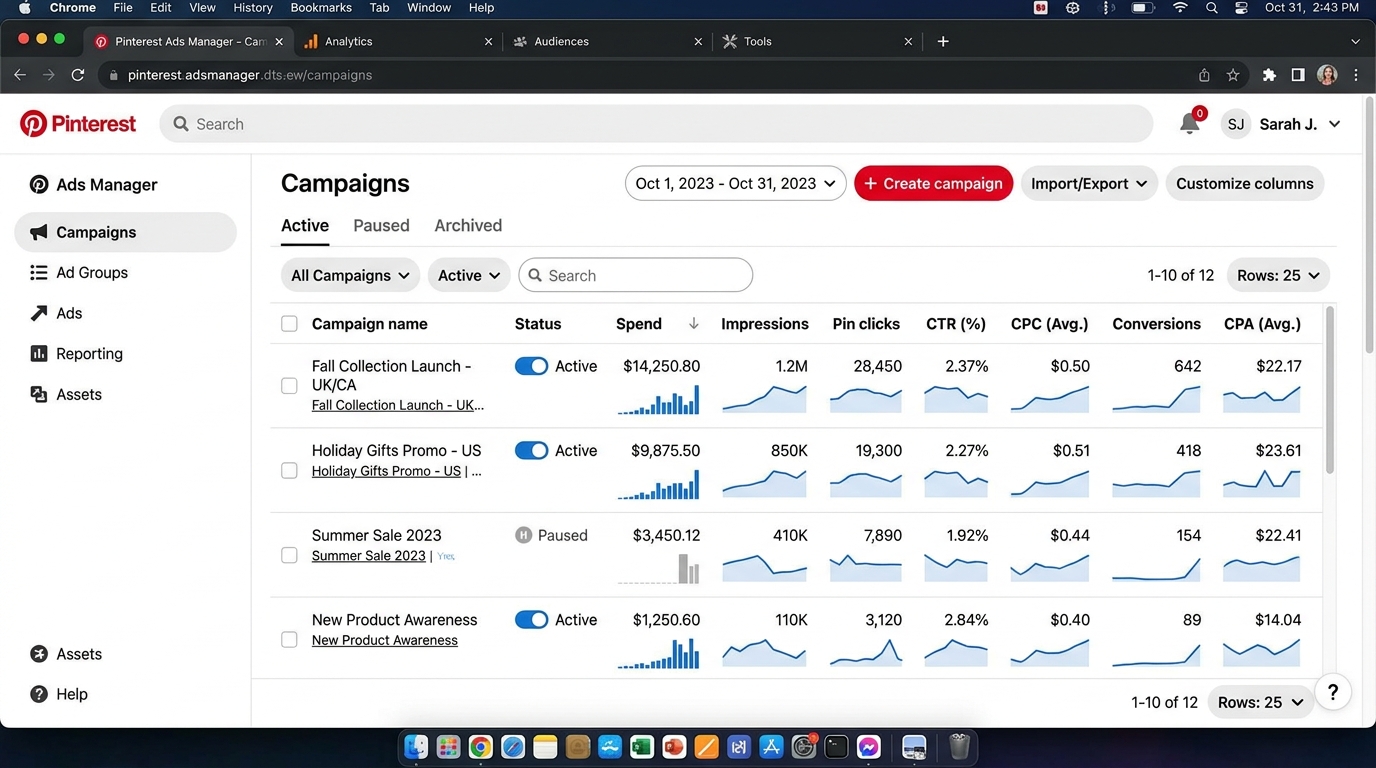Viewport: 1376px width, 768px height.
Task: Check the Fall Collection Launch row checkbox
Action: [289, 385]
